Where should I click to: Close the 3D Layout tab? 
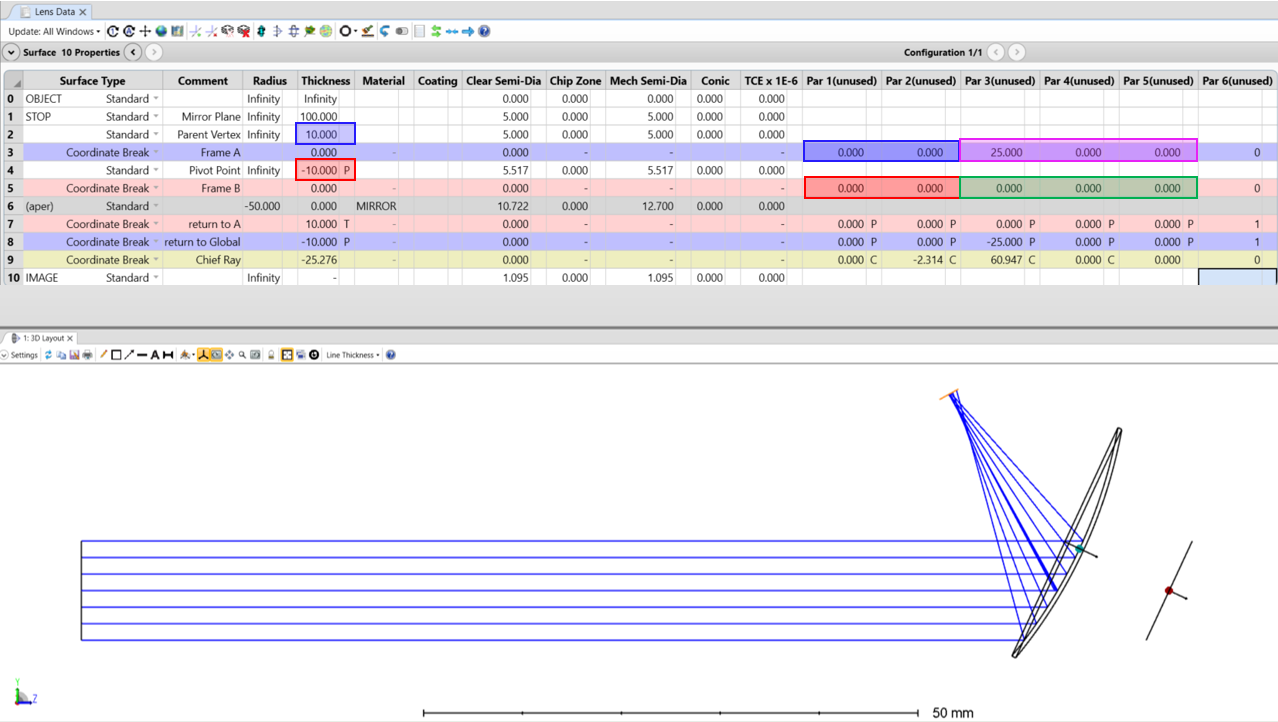pos(71,338)
